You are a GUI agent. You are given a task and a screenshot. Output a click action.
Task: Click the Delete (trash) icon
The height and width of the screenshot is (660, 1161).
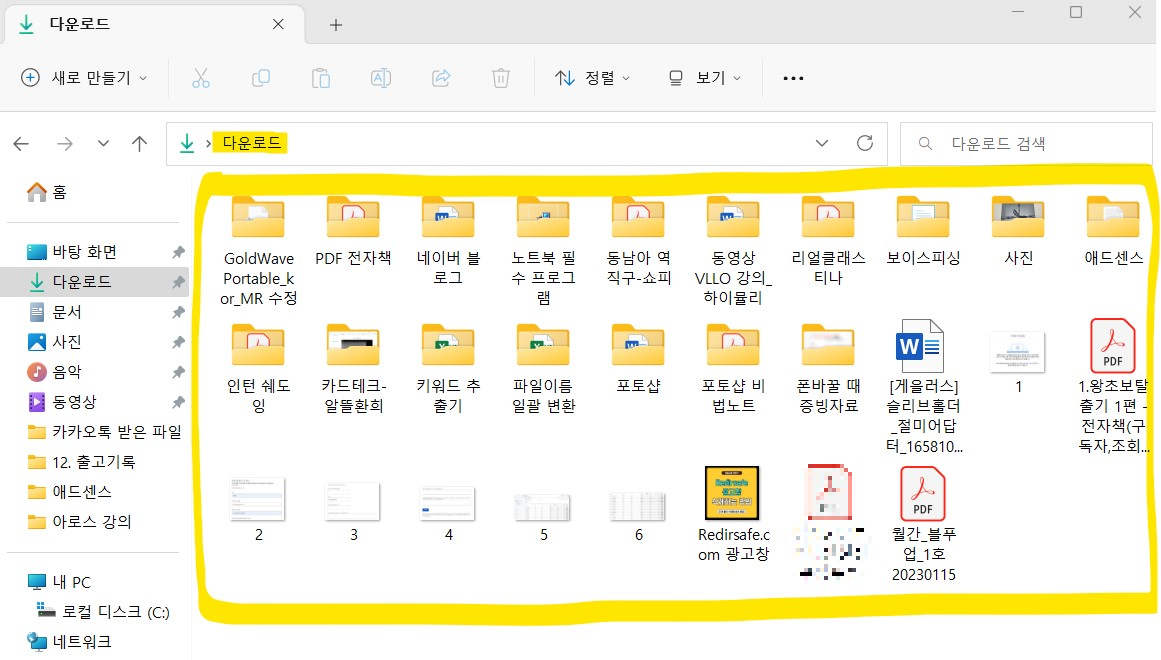pos(501,77)
